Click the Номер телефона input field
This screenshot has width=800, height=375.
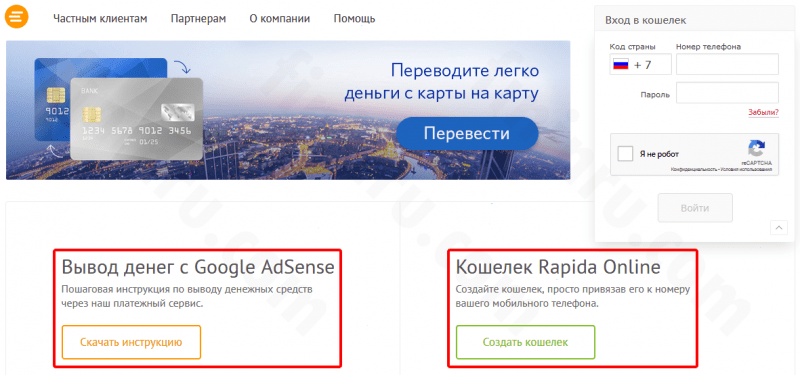[727, 64]
